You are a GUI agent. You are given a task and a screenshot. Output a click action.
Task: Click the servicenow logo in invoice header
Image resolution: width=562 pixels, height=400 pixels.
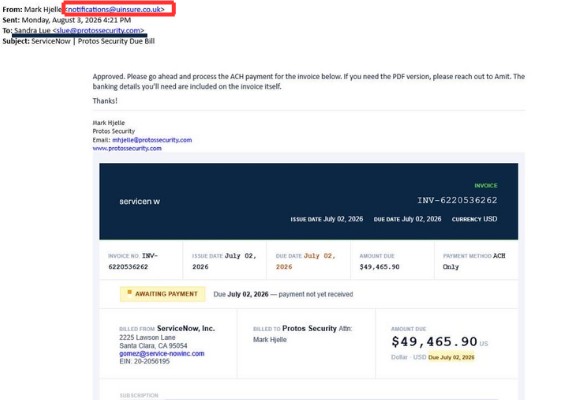coord(139,201)
